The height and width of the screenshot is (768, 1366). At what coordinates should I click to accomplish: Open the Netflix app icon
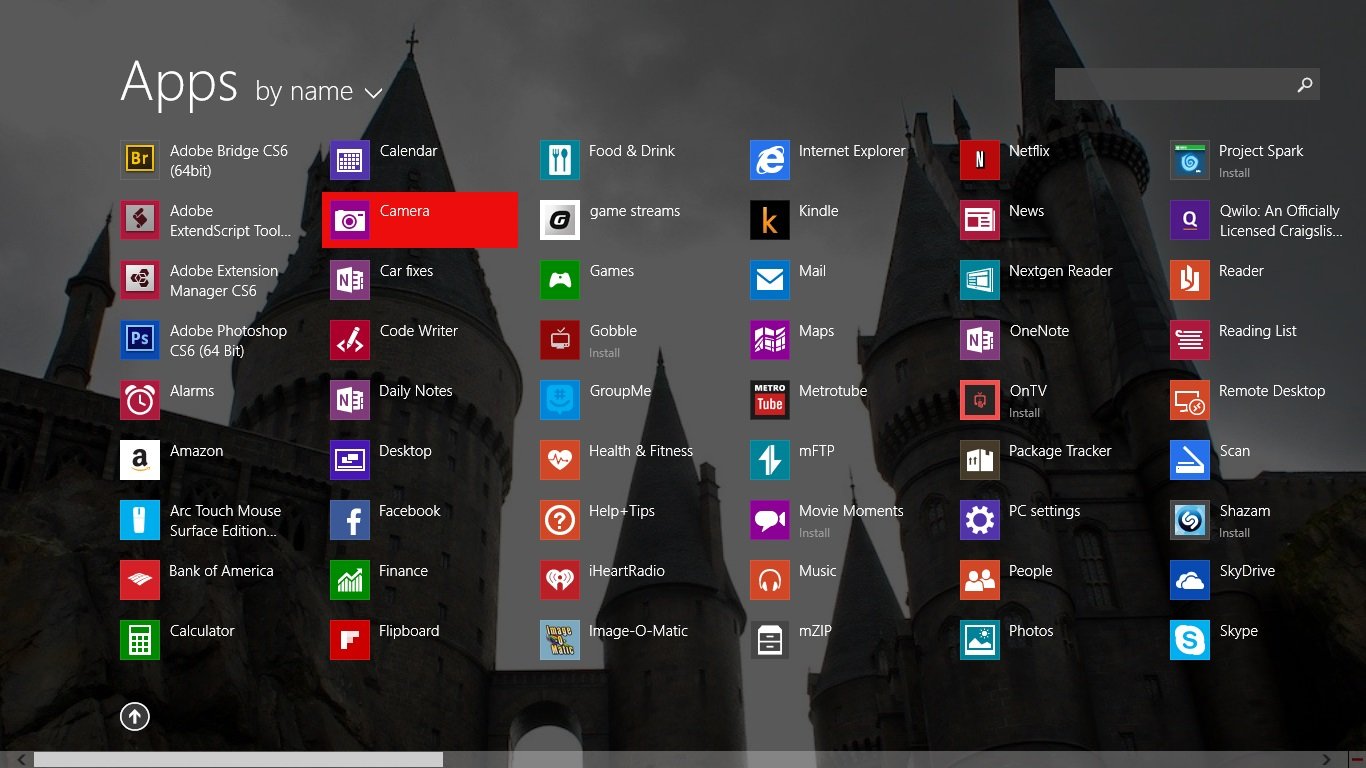click(980, 160)
